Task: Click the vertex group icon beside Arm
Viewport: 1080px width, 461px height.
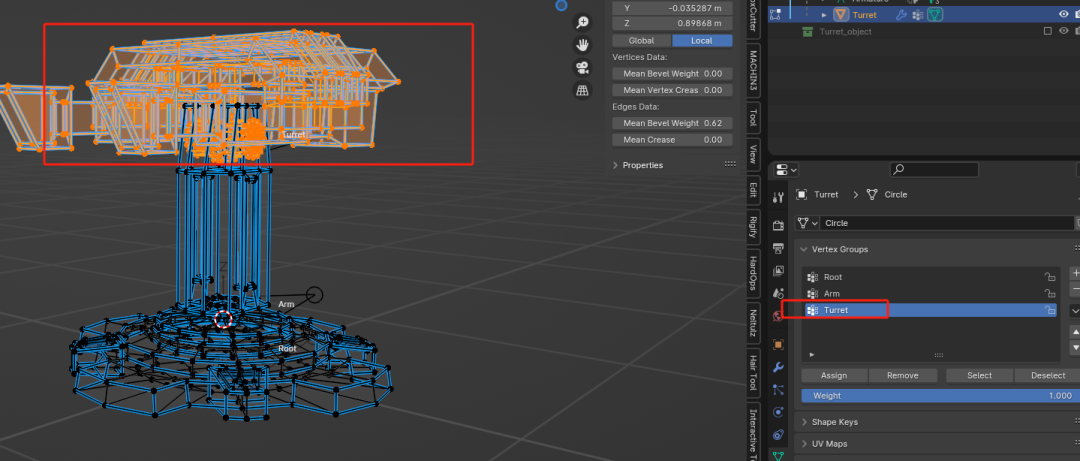Action: (x=813, y=294)
